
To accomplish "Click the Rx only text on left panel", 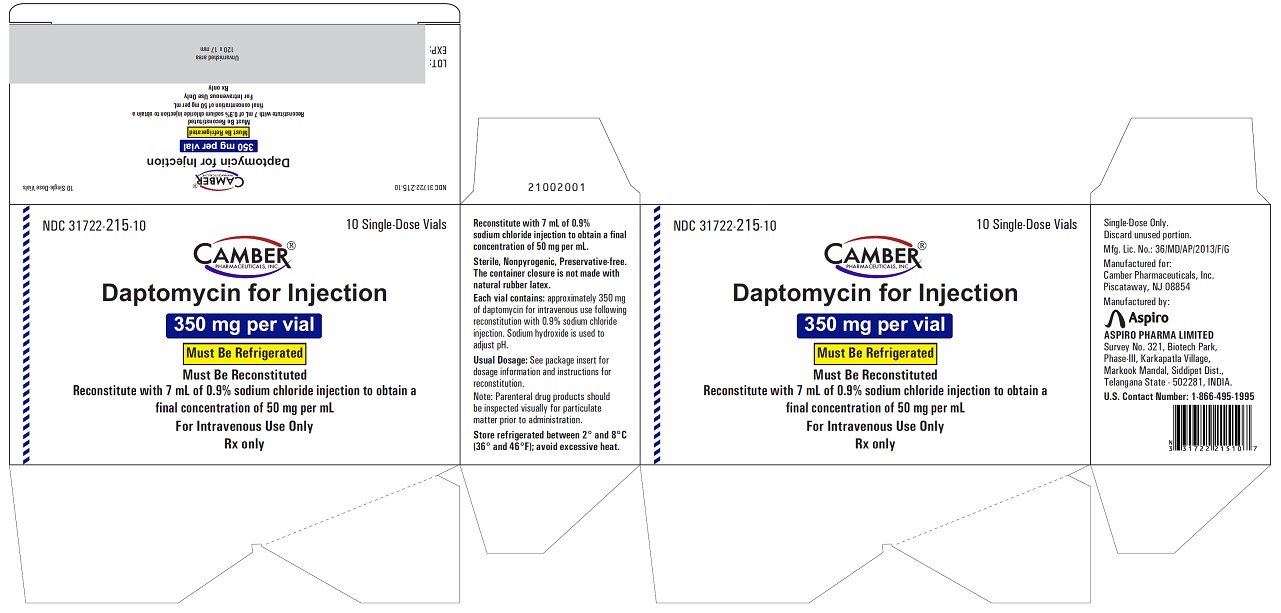I will [x=244, y=444].
